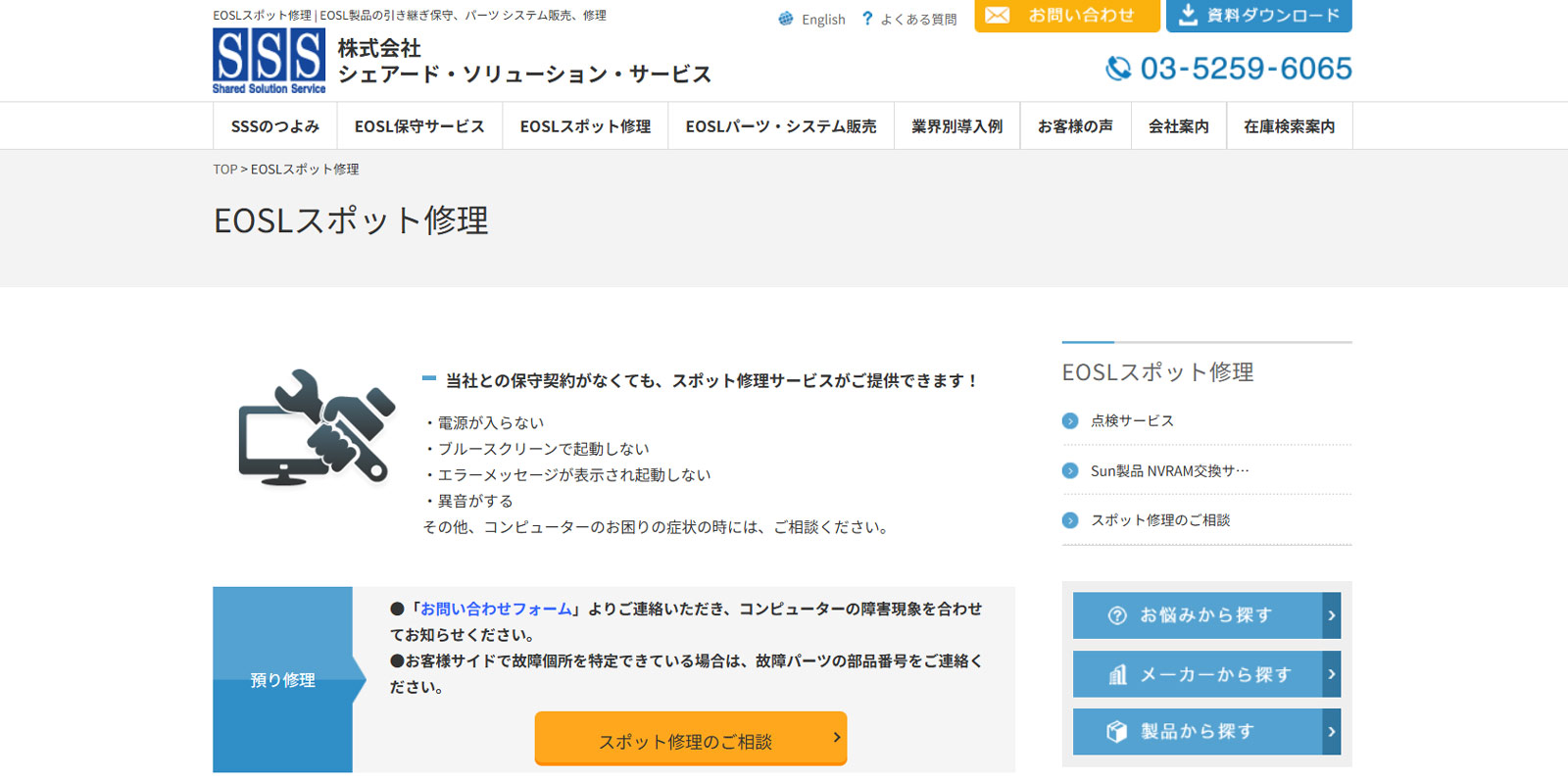1568x781 pixels.
Task: Click the download arrow icon on 資料ダウンロード
Action: pyautogui.click(x=1188, y=14)
